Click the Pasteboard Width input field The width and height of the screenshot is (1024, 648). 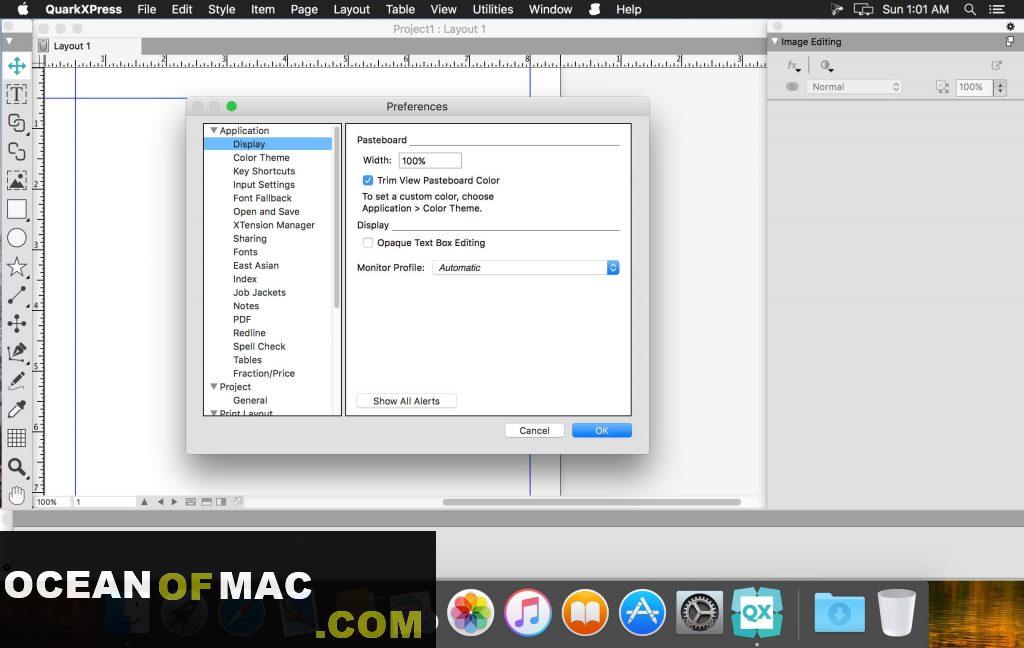point(430,161)
